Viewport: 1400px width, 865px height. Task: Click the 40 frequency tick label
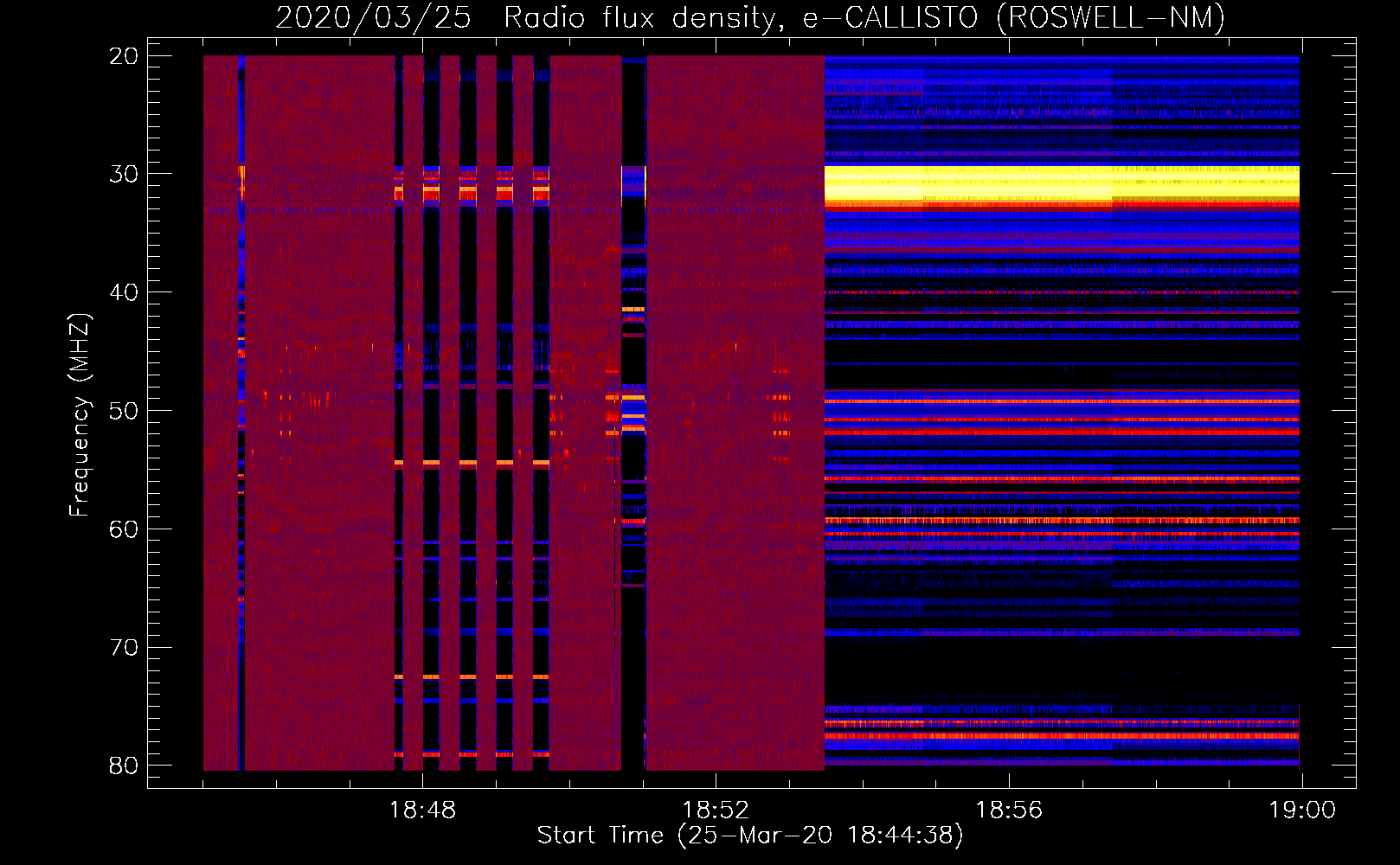pos(124,292)
